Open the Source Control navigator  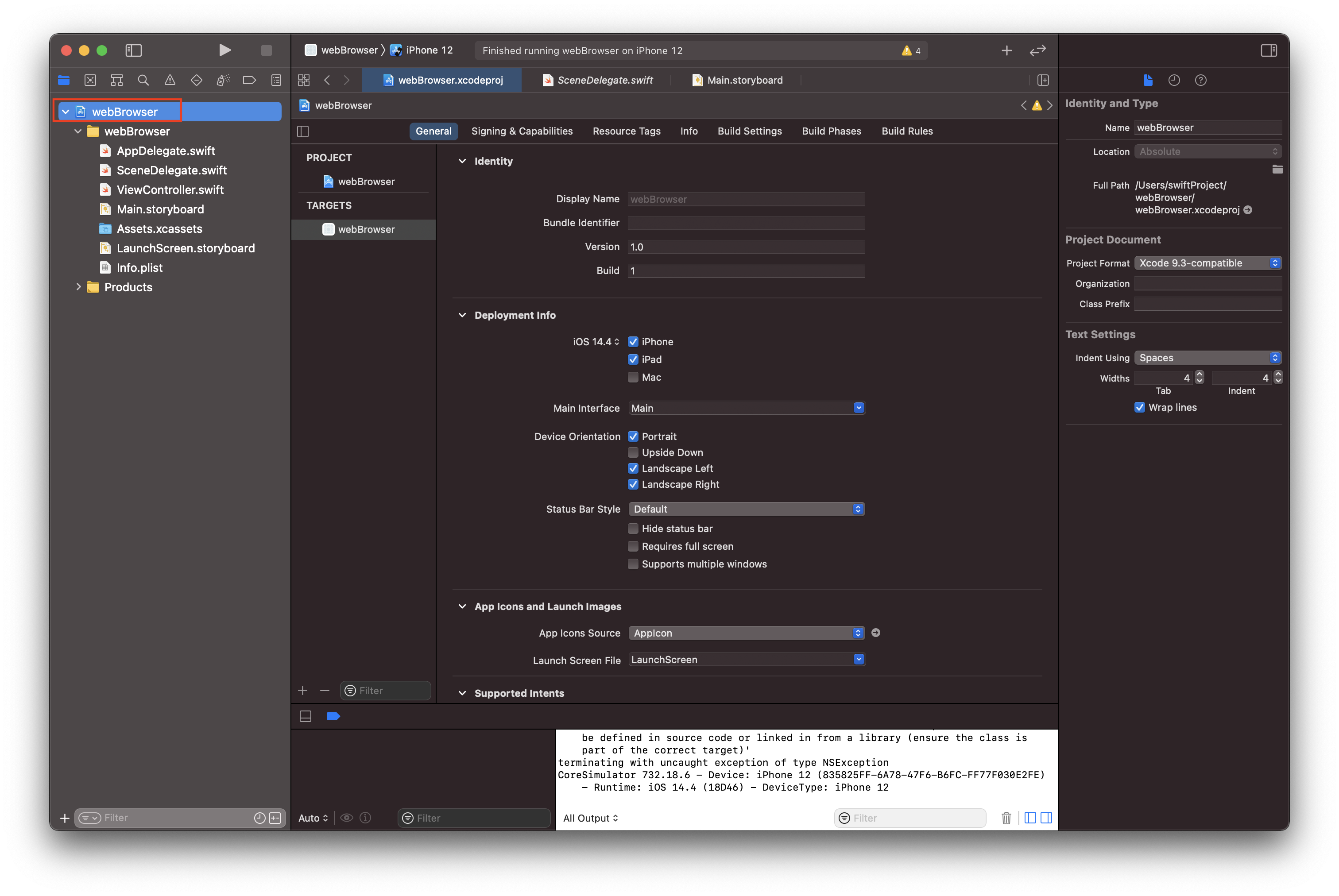pos(90,80)
